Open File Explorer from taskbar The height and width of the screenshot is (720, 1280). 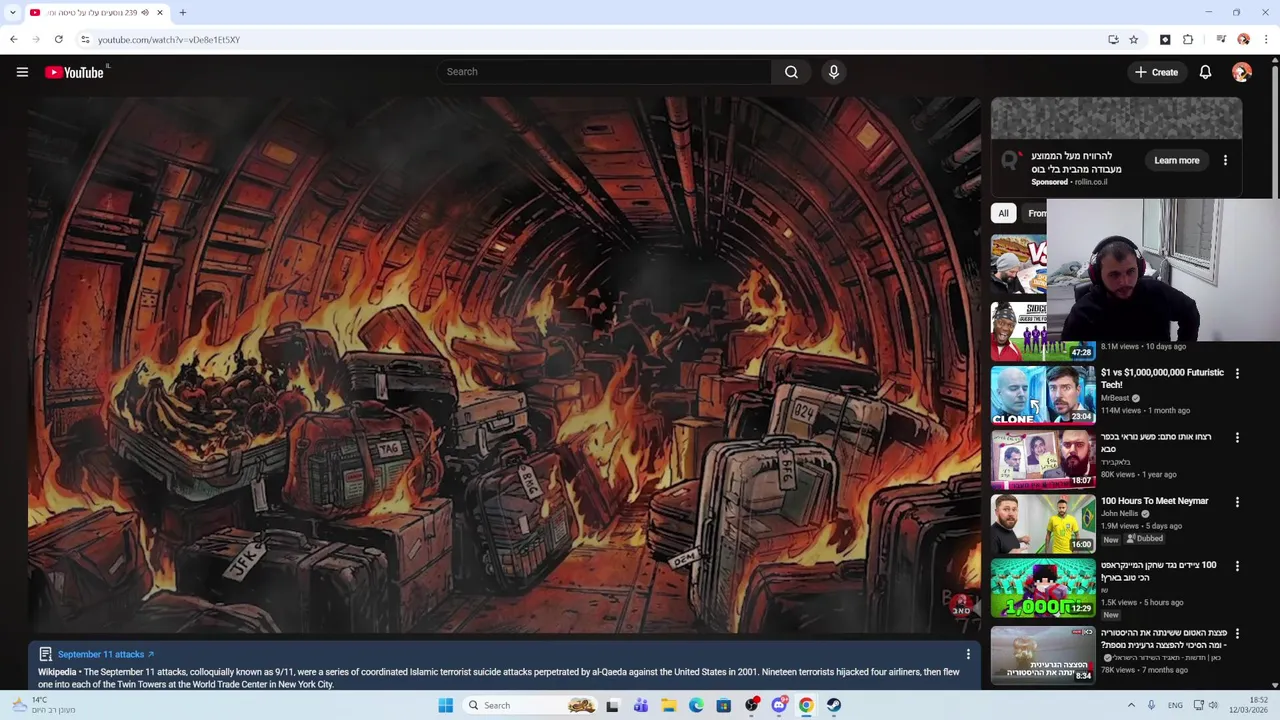pos(668,705)
